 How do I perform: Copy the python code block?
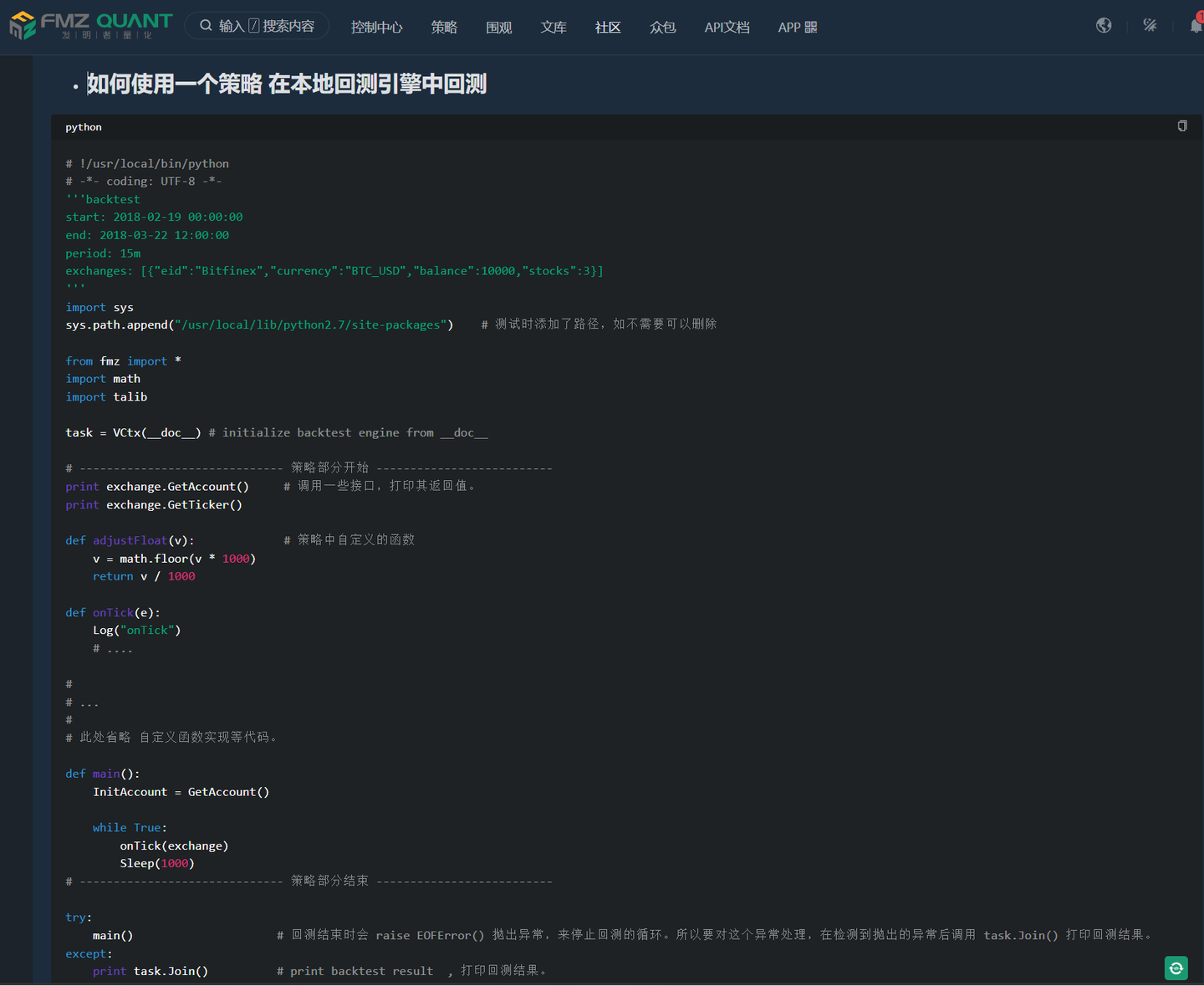(1182, 126)
